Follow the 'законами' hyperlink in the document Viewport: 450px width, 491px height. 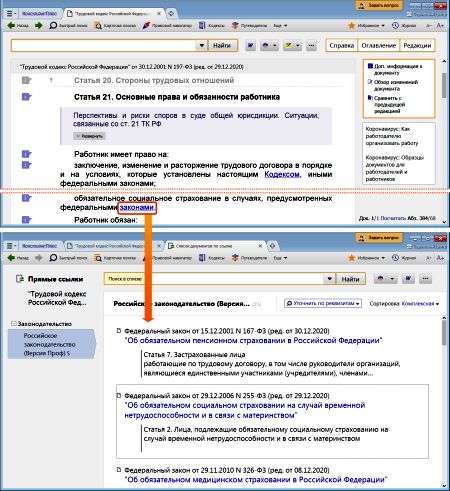[x=137, y=207]
